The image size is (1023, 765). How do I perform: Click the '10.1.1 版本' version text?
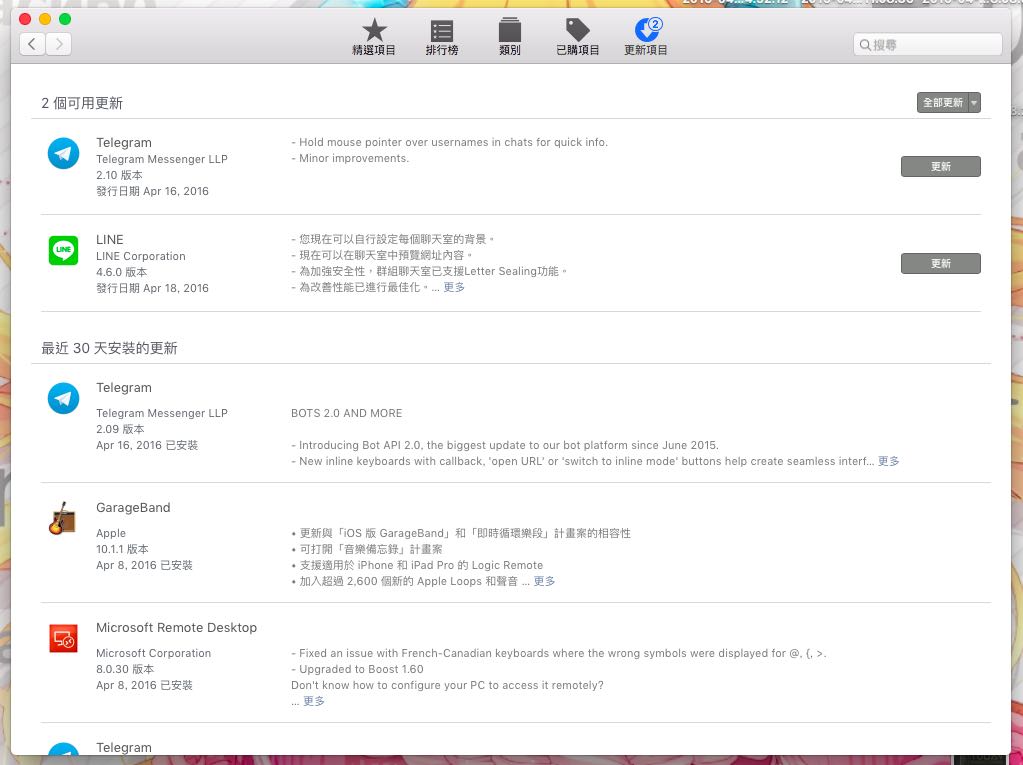(122, 549)
